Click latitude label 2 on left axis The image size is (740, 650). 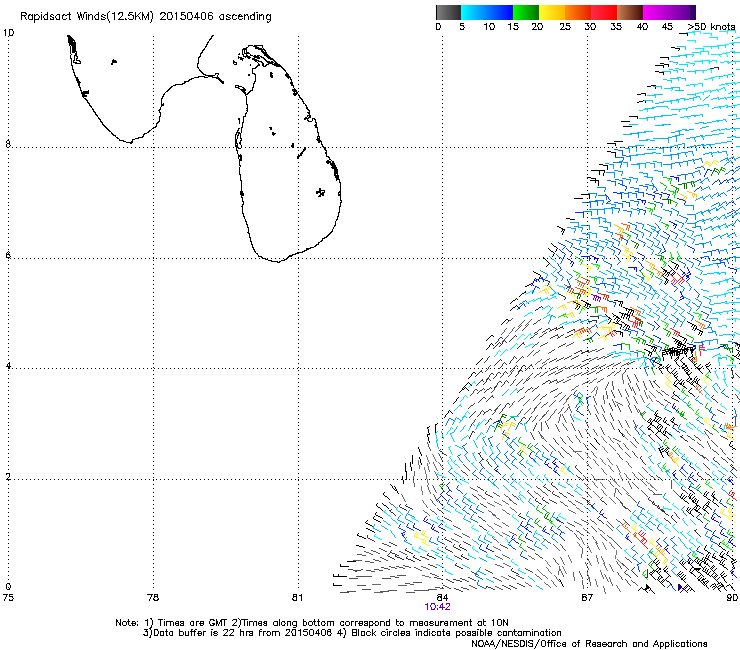pos(8,477)
